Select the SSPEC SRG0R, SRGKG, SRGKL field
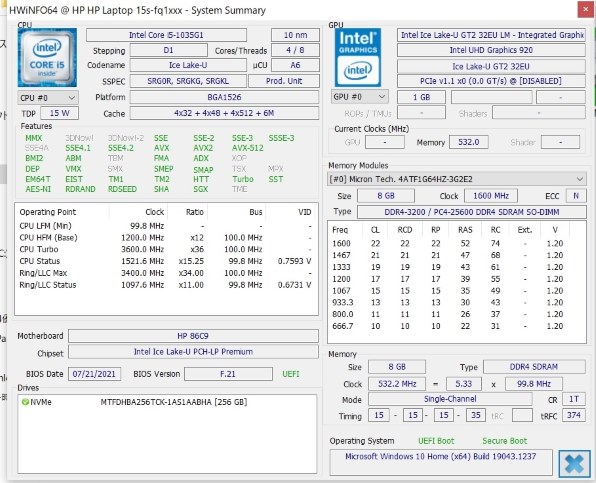Image resolution: width=596 pixels, height=483 pixels. click(x=188, y=81)
